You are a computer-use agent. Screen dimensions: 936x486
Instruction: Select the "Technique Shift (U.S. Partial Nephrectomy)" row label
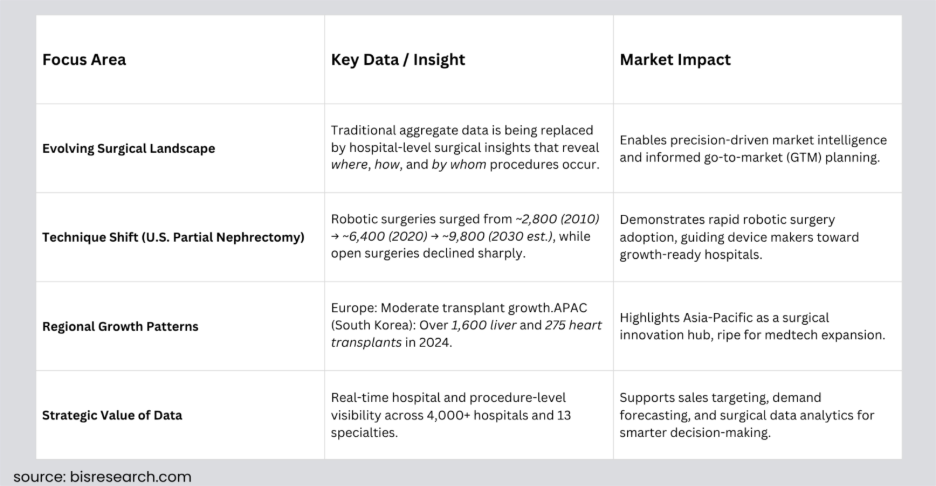pyautogui.click(x=173, y=238)
